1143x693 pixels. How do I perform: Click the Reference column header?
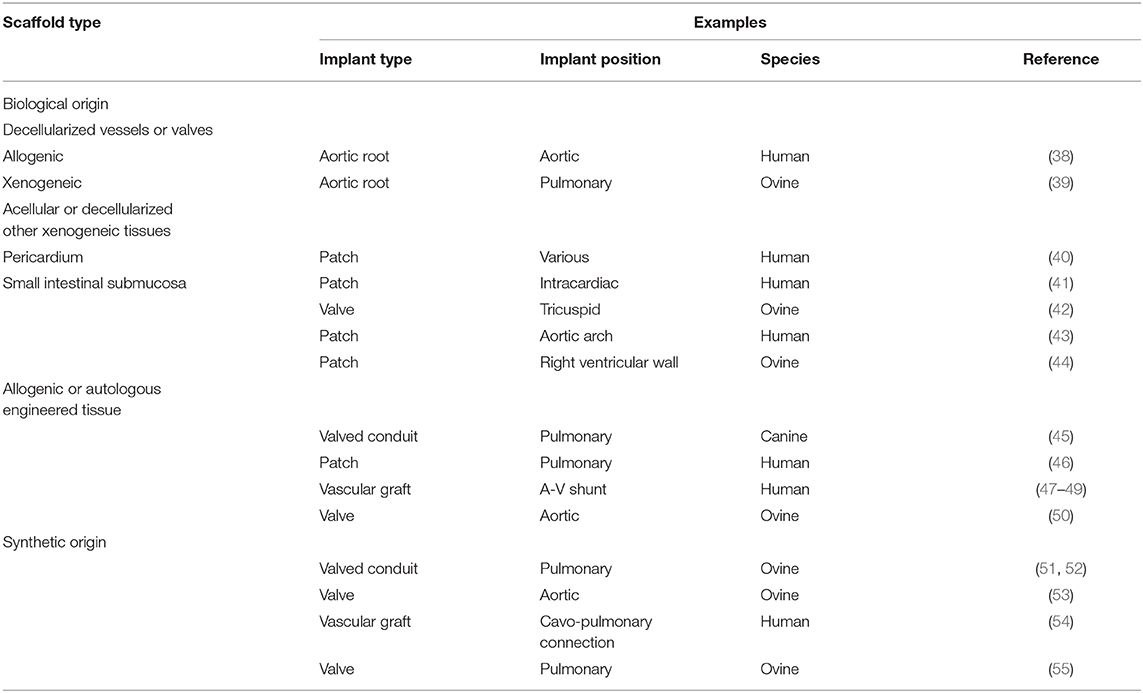click(1060, 59)
